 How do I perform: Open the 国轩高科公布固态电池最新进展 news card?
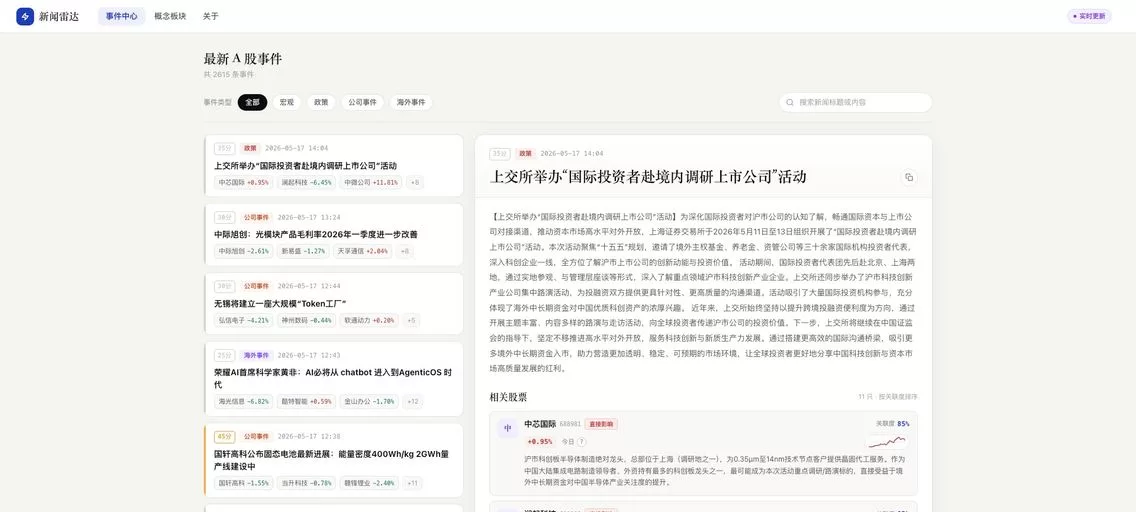click(334, 461)
